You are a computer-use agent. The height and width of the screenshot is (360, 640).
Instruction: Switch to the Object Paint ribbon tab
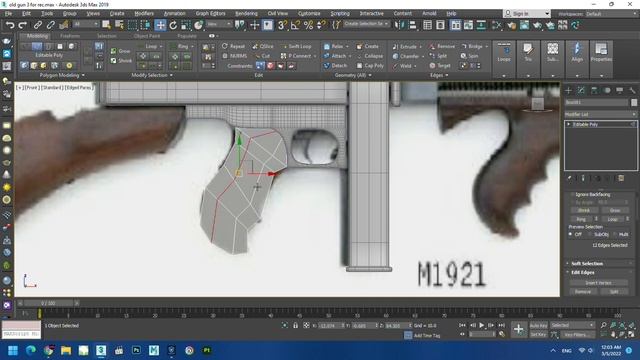click(147, 36)
